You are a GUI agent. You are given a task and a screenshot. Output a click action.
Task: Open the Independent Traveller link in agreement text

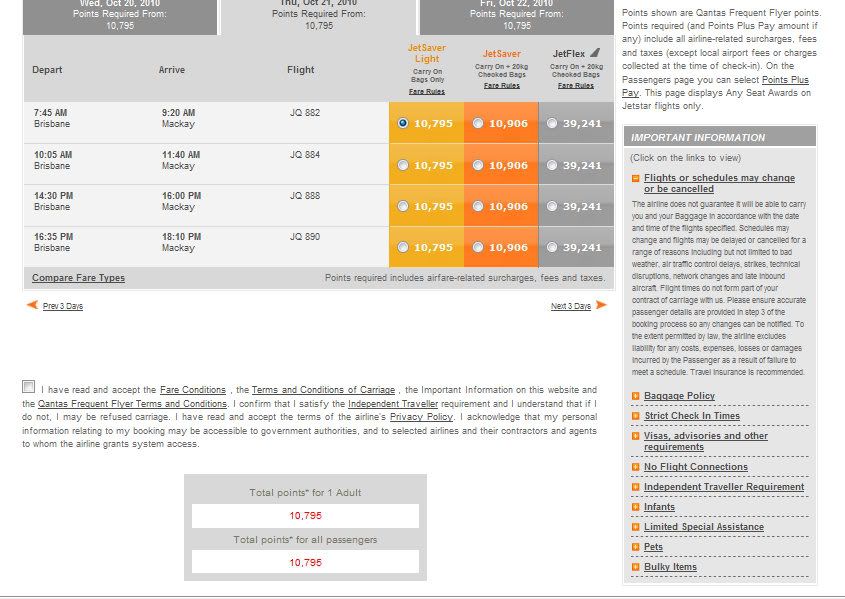[393, 403]
